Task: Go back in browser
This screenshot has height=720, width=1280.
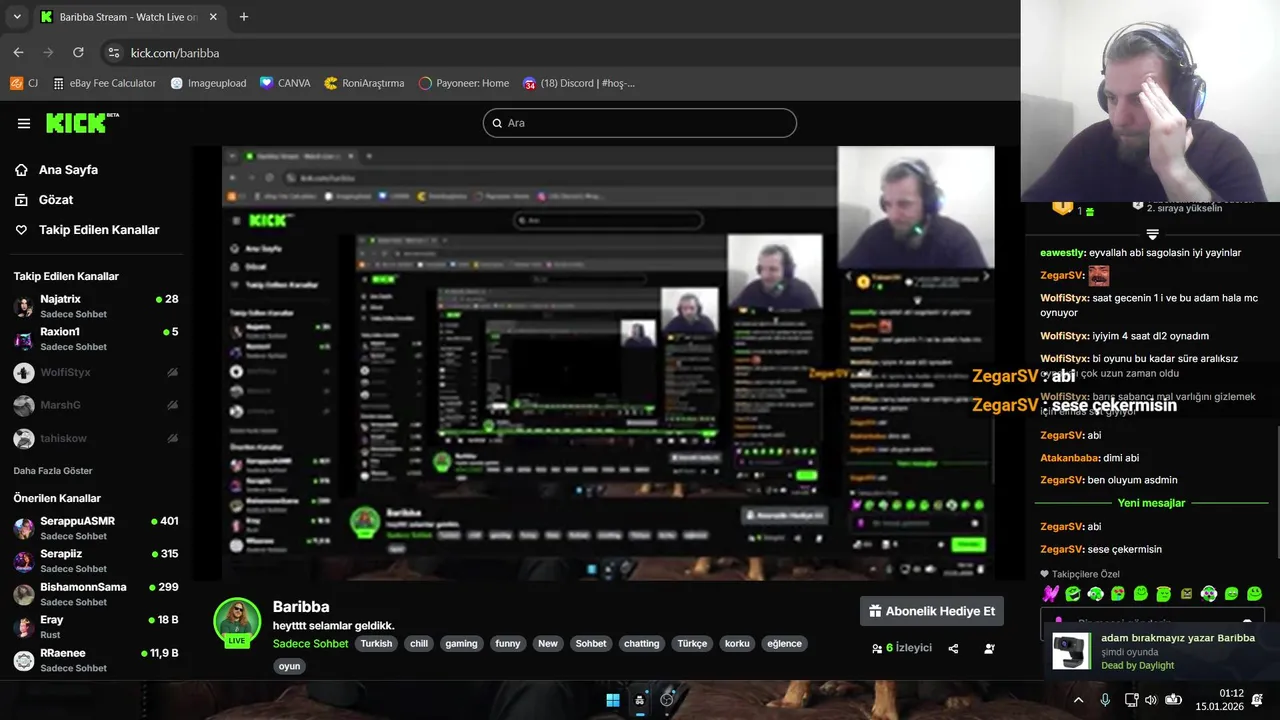Action: [x=18, y=52]
